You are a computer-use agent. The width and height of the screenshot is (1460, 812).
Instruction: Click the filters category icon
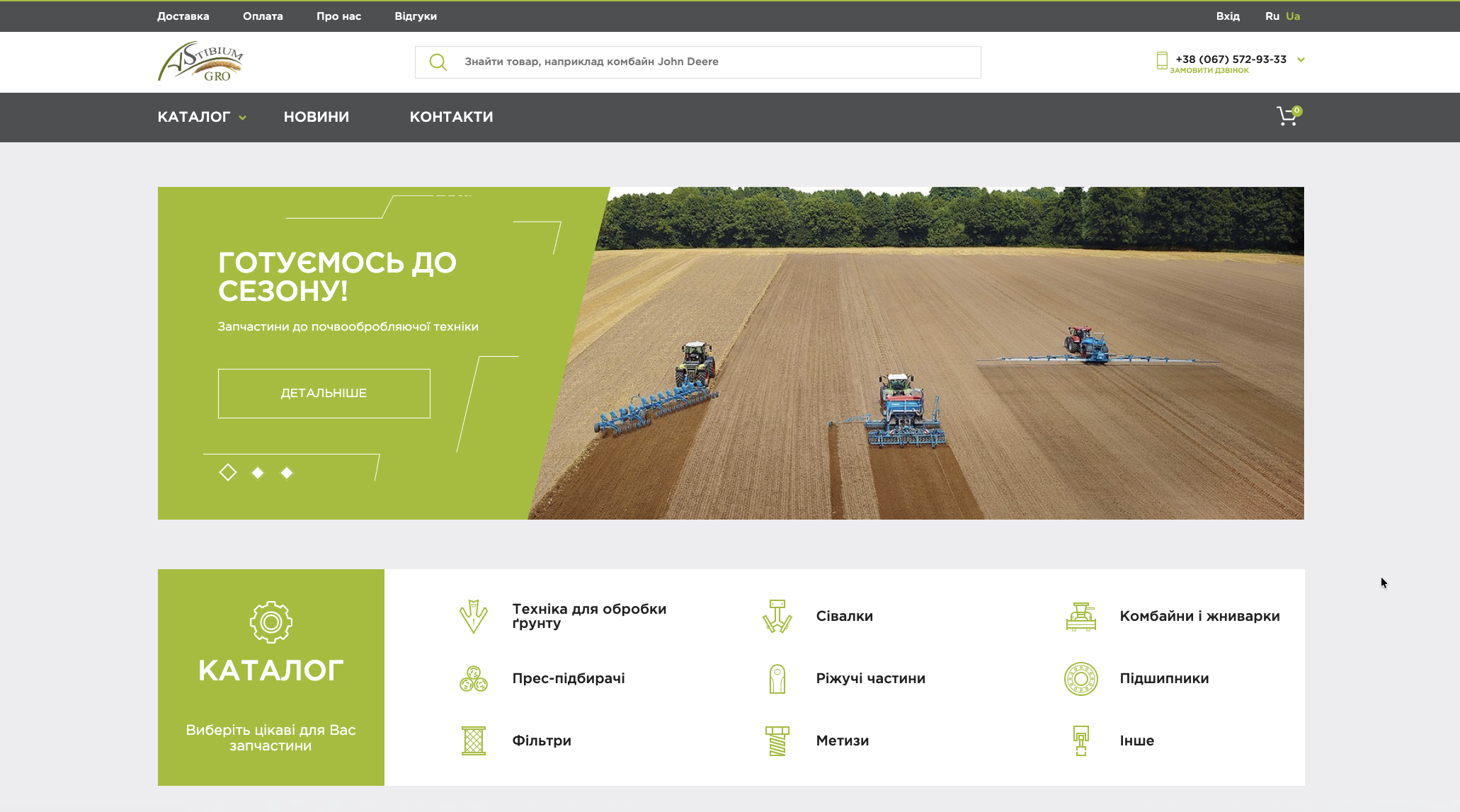[473, 741]
